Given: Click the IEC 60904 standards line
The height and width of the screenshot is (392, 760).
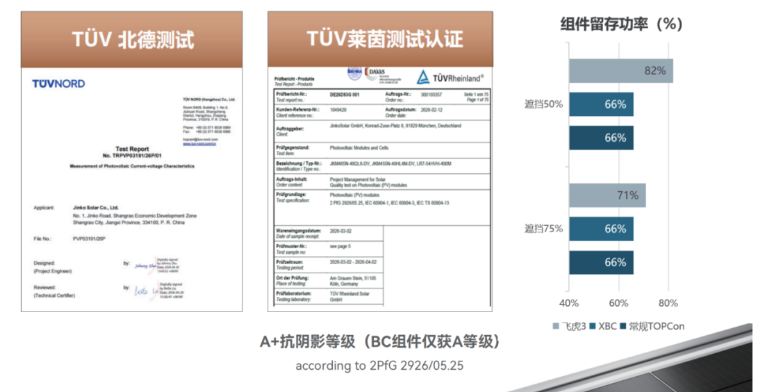Looking at the screenshot, I should coord(389,203).
